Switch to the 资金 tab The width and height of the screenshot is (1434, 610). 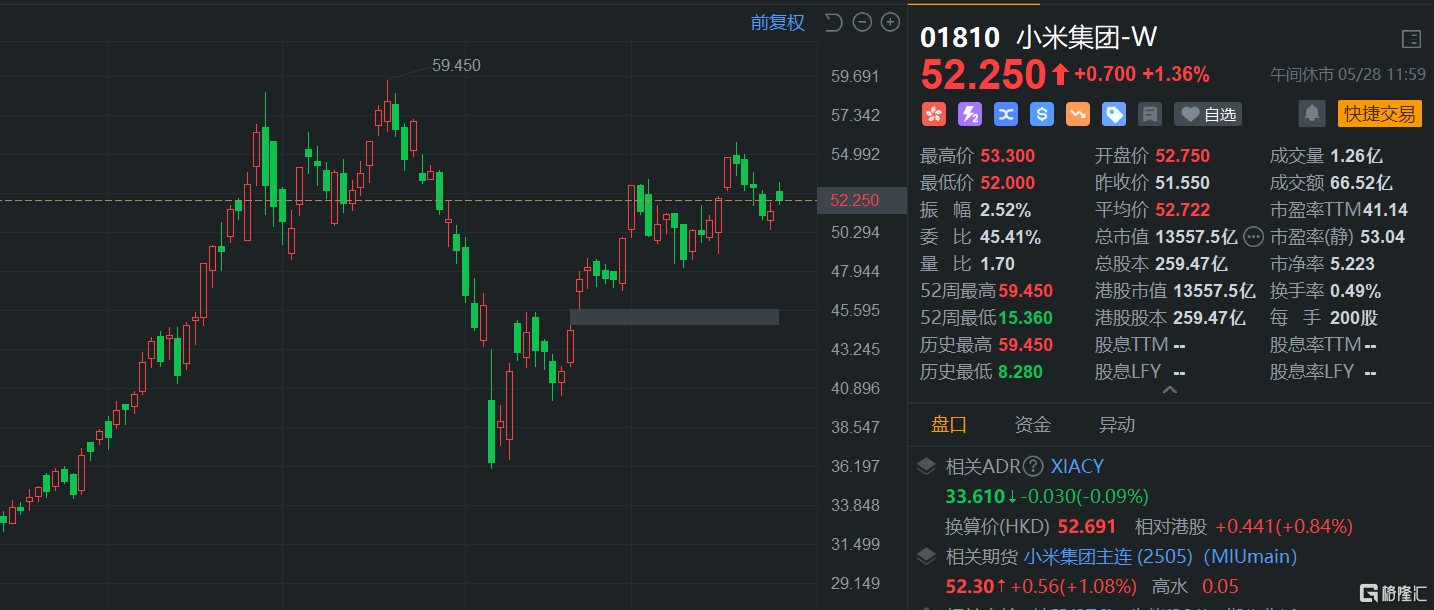pos(1033,425)
